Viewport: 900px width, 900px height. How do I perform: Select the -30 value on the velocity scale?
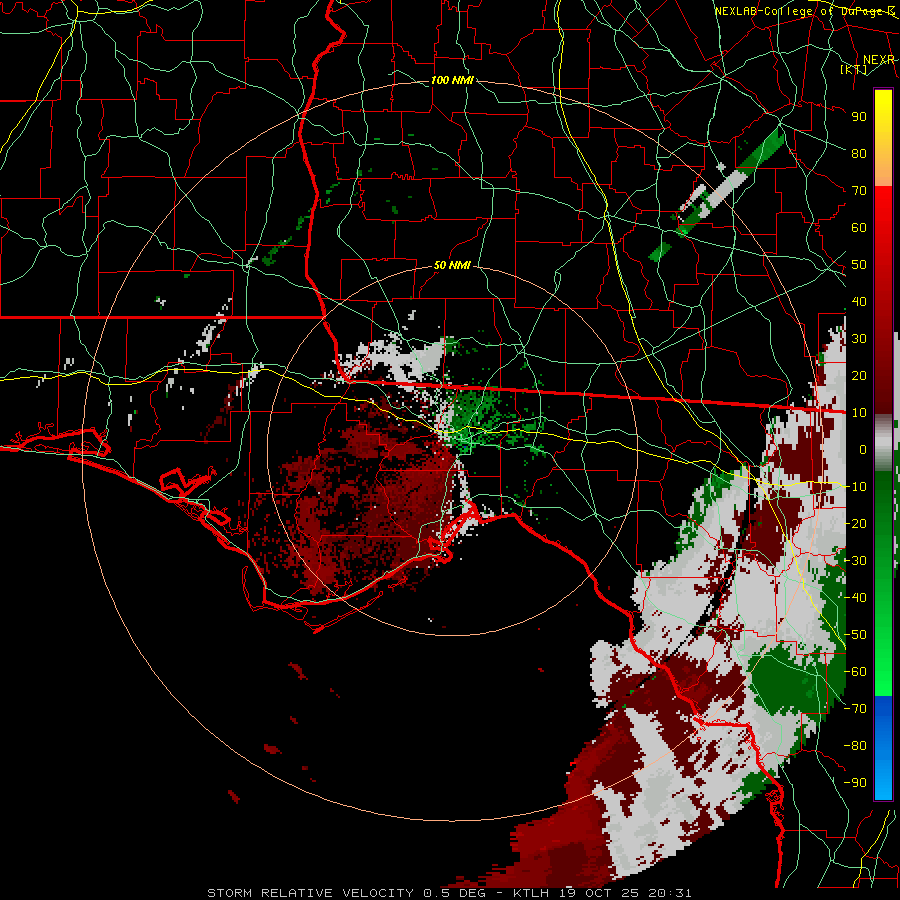pos(855,561)
